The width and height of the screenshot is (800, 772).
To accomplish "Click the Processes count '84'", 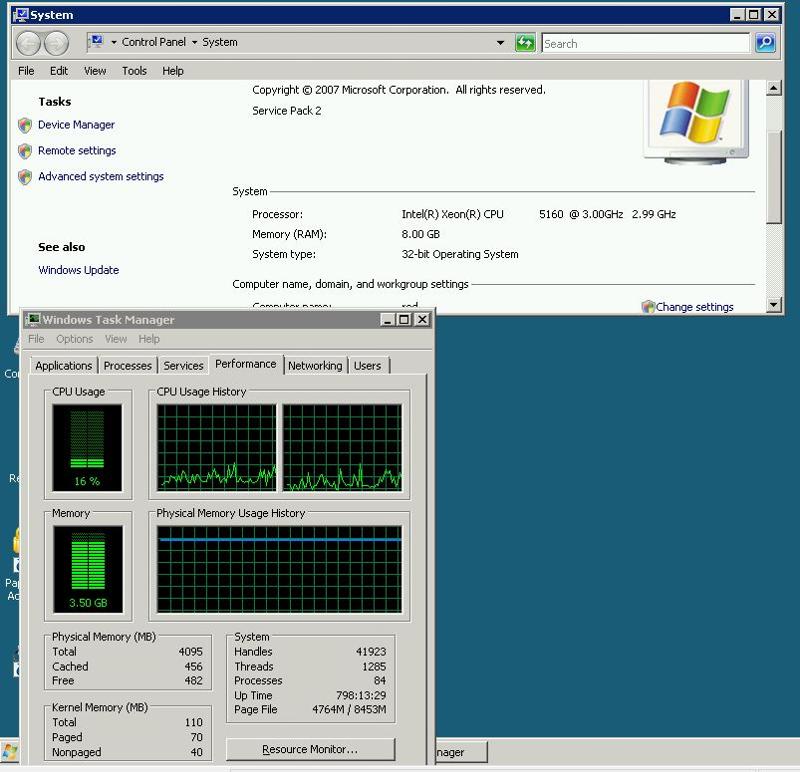I will coord(380,681).
